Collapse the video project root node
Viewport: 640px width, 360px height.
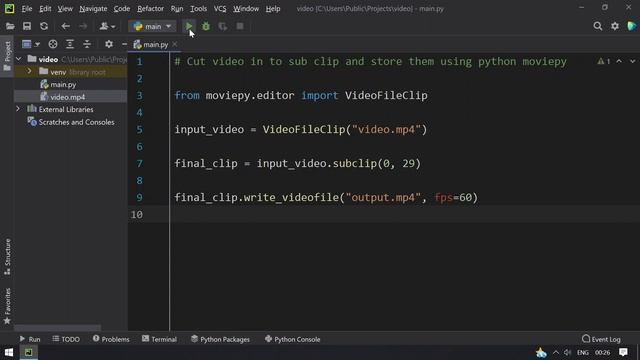[18, 59]
